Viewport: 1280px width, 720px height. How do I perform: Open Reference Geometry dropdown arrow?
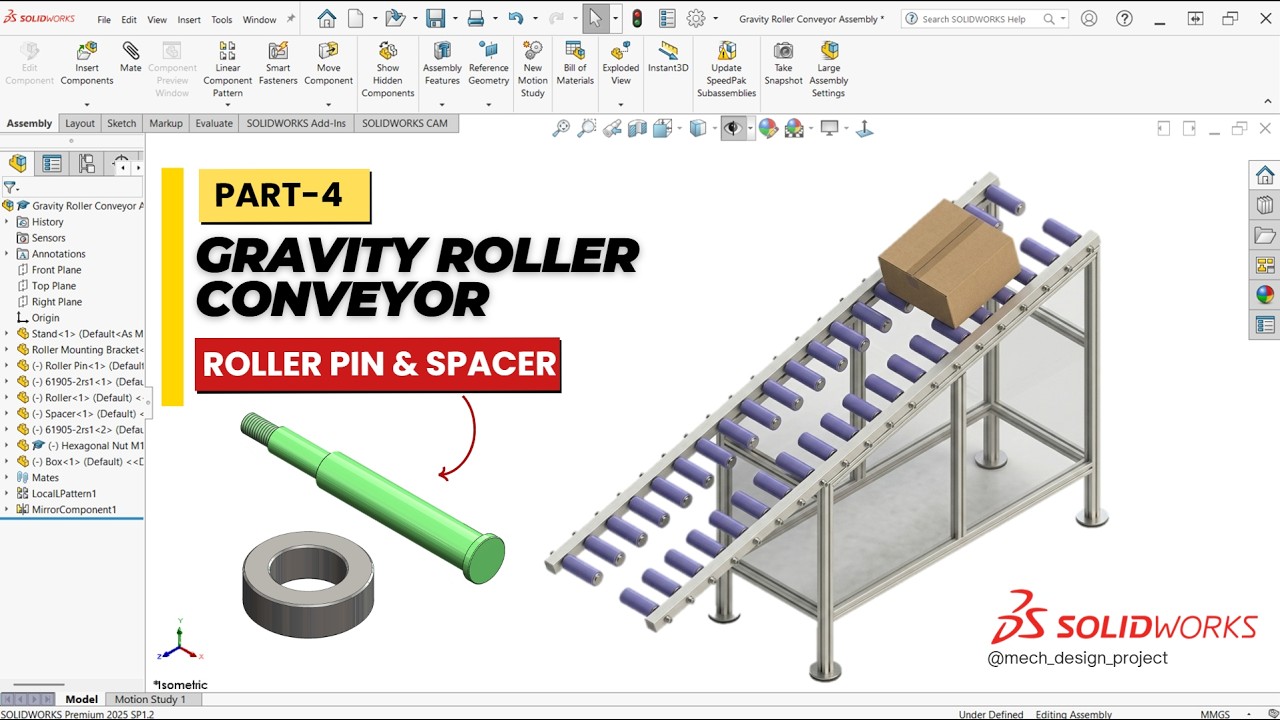pos(488,104)
